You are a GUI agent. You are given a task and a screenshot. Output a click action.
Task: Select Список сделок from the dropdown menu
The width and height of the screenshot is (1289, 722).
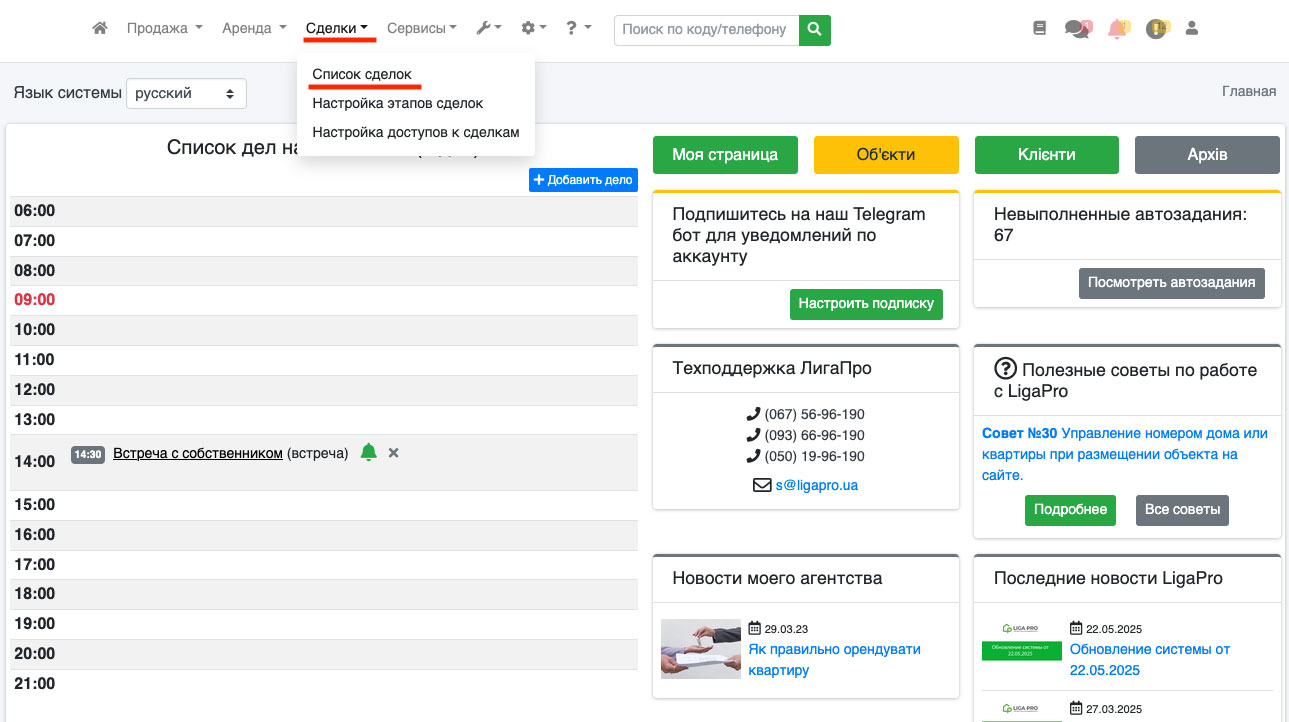point(361,75)
